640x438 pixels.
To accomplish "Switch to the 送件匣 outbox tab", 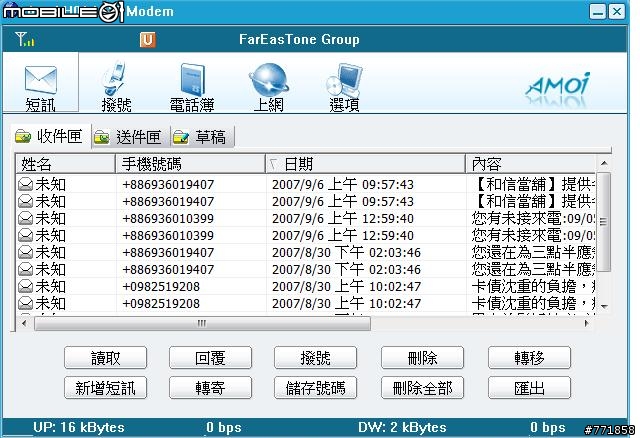I will point(130,137).
